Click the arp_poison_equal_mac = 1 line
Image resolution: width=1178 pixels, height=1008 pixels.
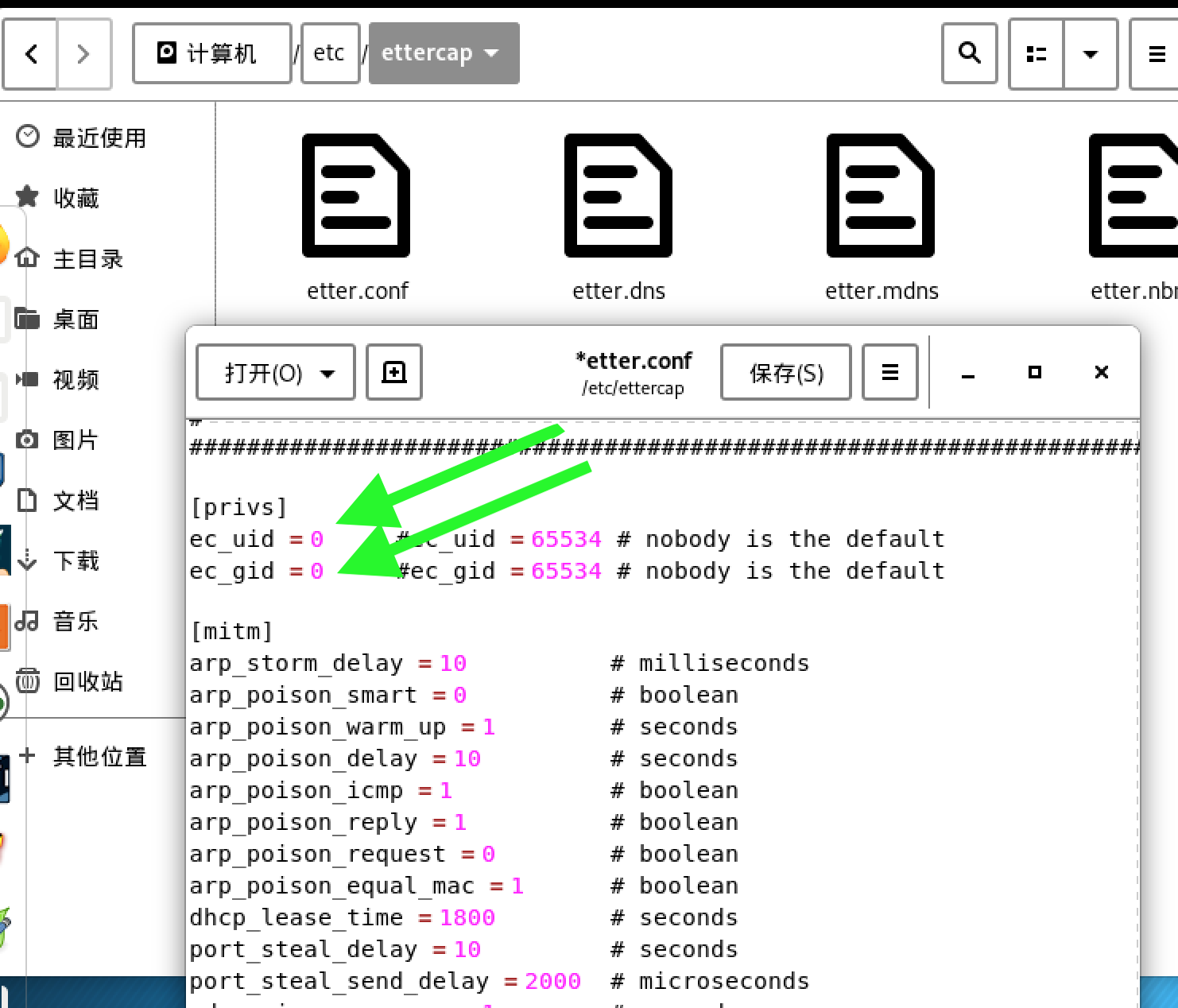[357, 886]
